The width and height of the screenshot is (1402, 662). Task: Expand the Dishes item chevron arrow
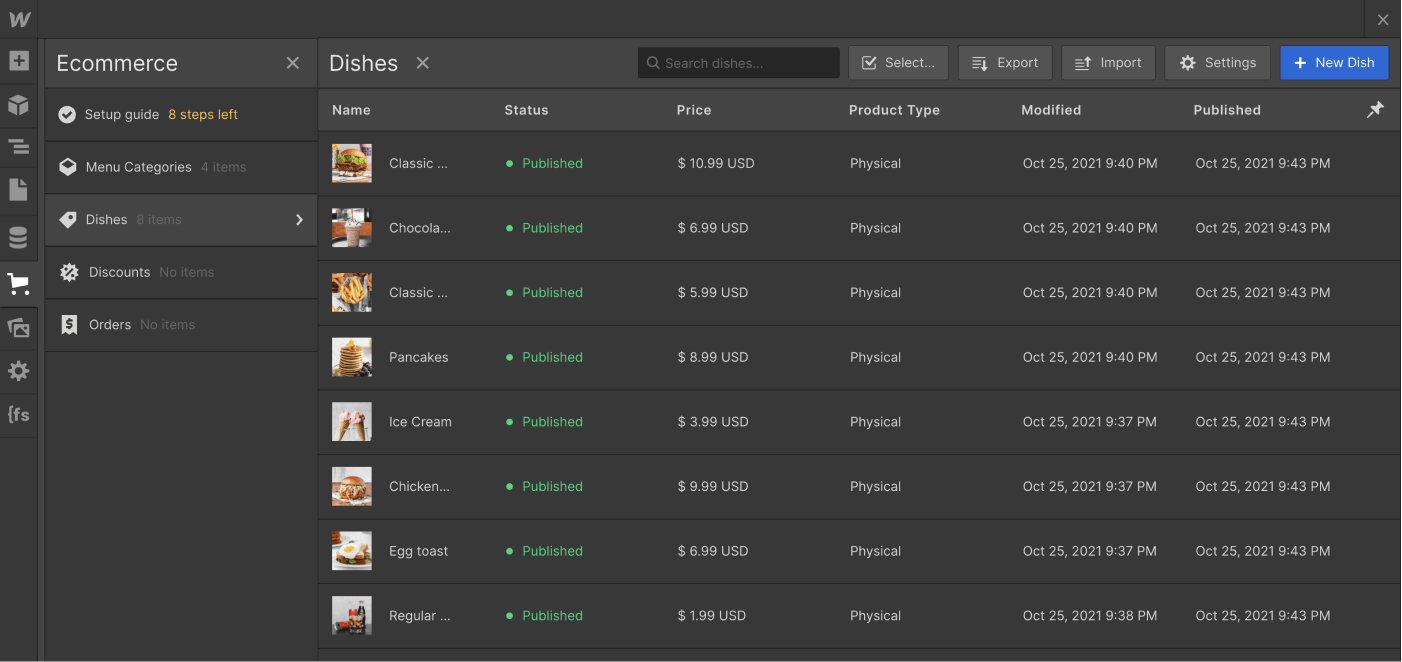tap(299, 220)
